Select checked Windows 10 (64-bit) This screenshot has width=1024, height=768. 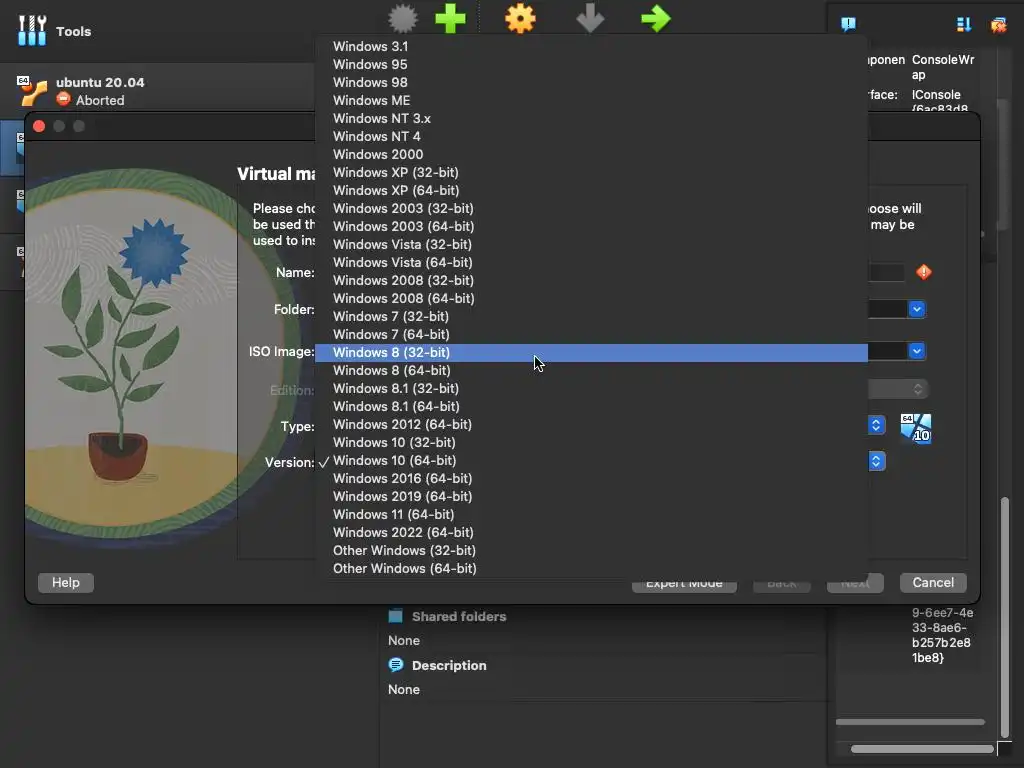pos(592,460)
